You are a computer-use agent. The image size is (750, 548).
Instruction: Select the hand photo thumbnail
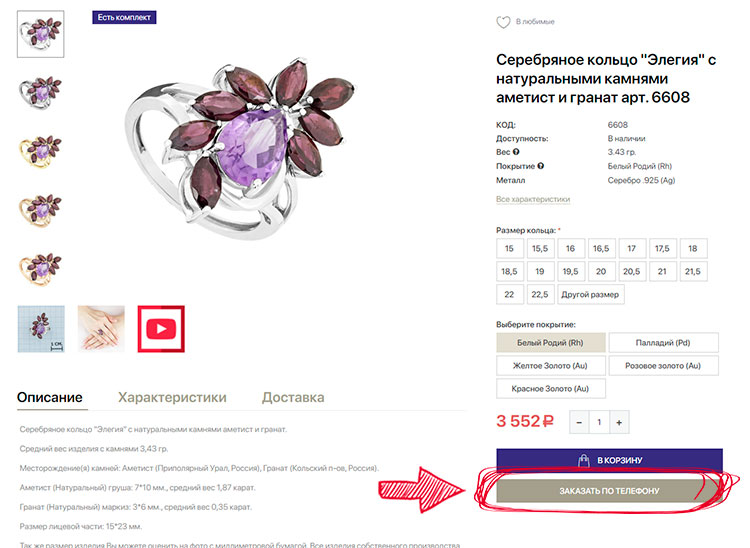pyautogui.click(x=101, y=329)
